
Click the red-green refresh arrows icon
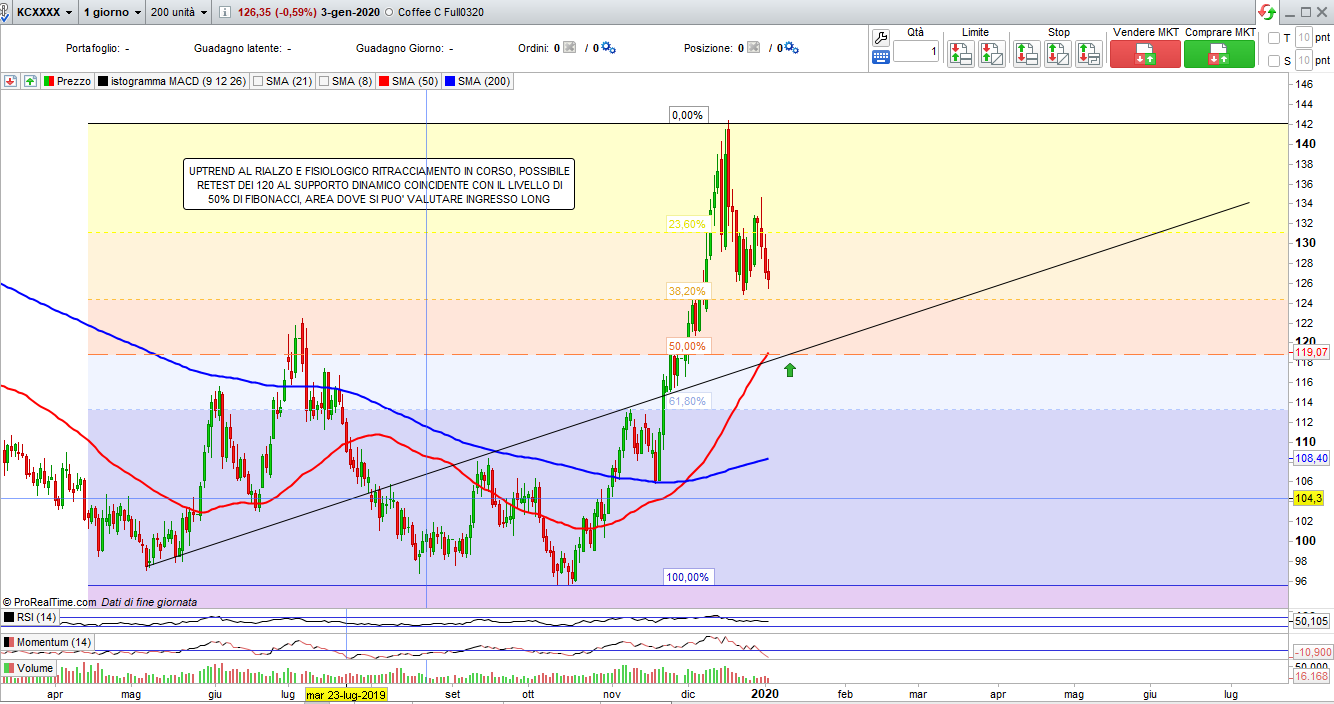pyautogui.click(x=1267, y=12)
